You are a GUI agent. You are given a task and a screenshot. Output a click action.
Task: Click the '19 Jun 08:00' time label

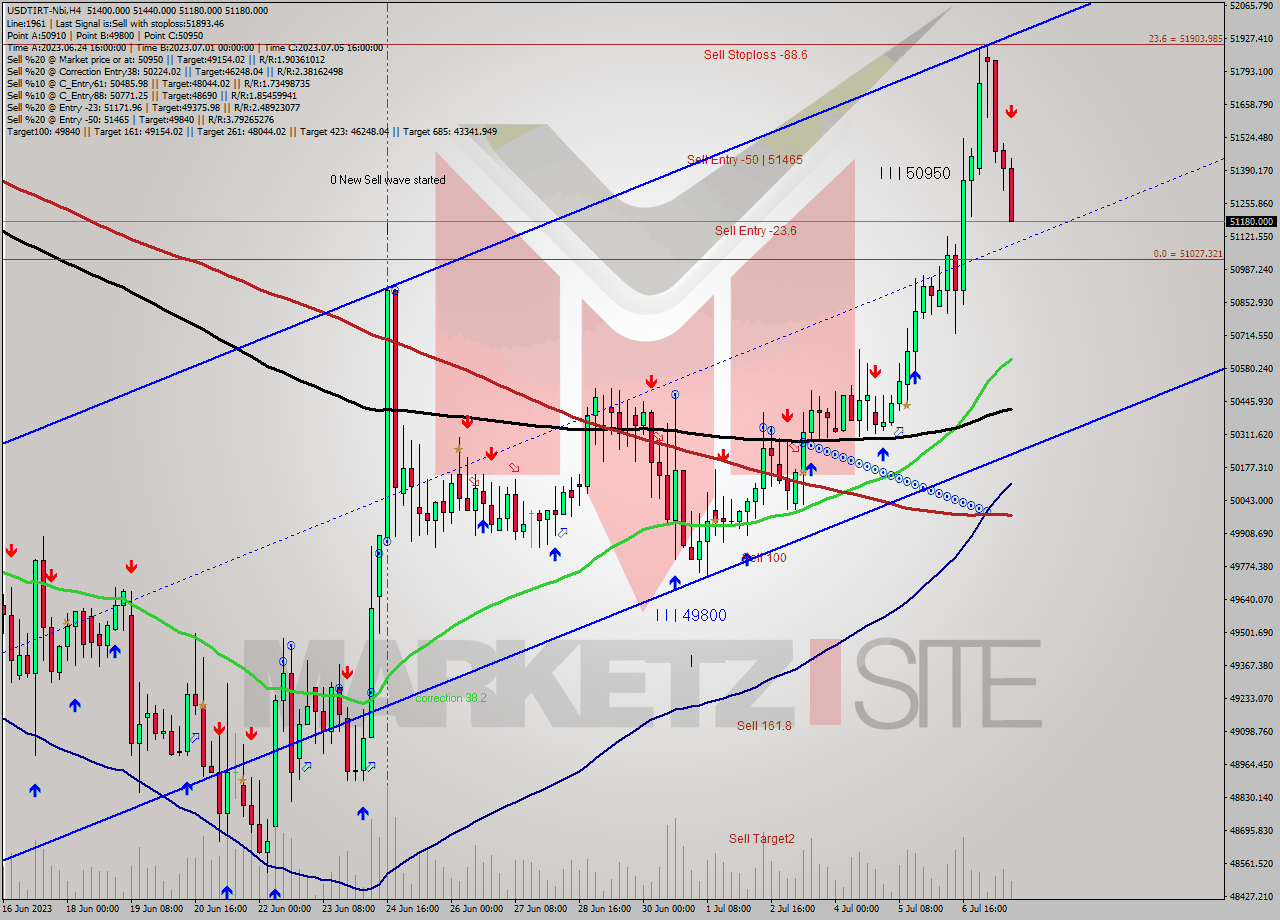154,909
